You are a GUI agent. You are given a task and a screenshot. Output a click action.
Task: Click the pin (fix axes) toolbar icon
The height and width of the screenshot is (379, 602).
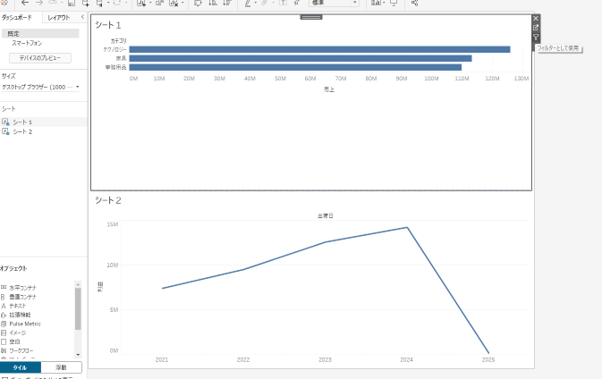[297, 3]
